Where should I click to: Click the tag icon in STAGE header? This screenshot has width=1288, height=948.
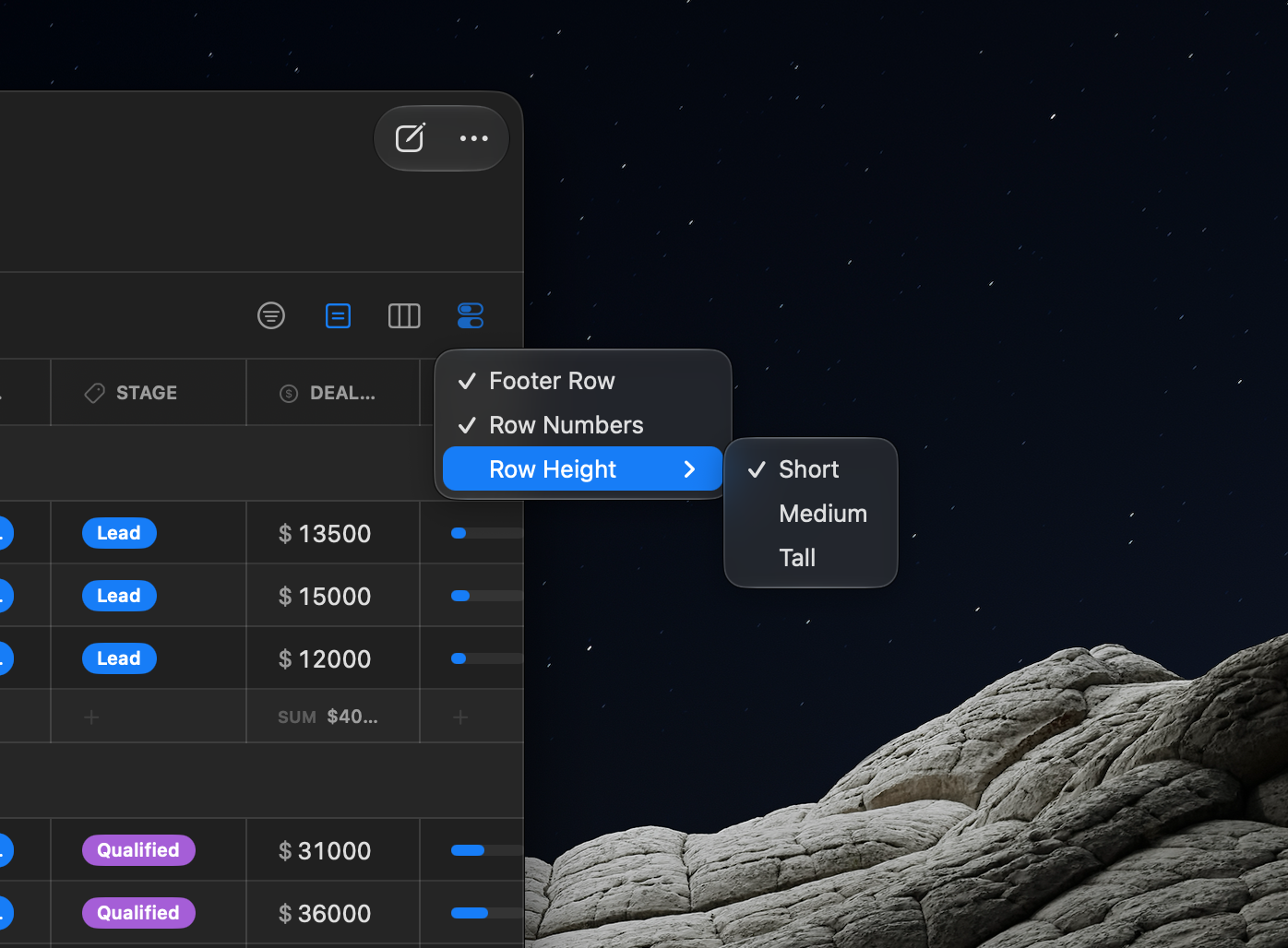click(94, 394)
